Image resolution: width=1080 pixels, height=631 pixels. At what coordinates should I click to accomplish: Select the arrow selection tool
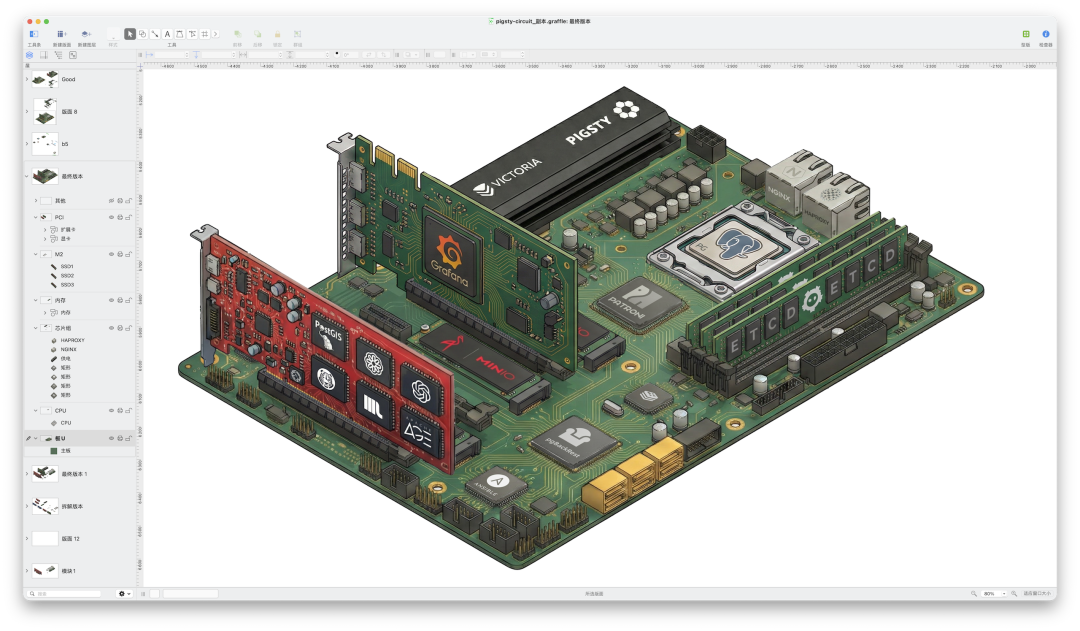pos(129,34)
